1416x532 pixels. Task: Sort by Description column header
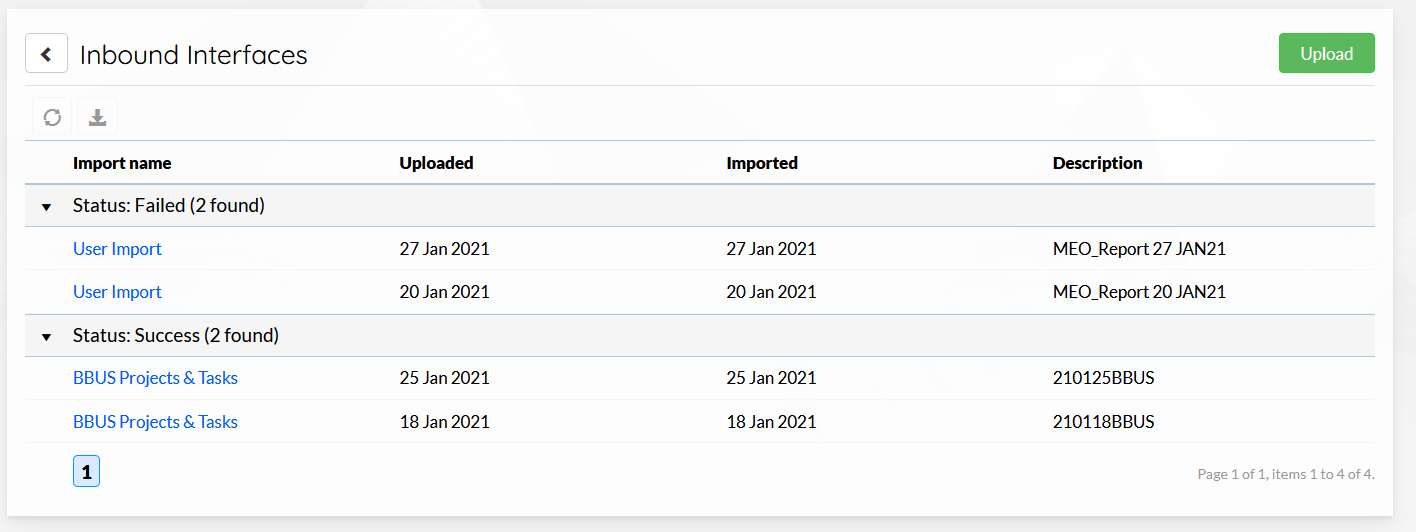1097,163
